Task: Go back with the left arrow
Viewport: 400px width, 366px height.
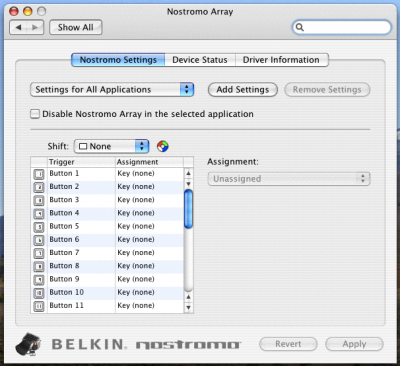Action: click(x=18, y=27)
